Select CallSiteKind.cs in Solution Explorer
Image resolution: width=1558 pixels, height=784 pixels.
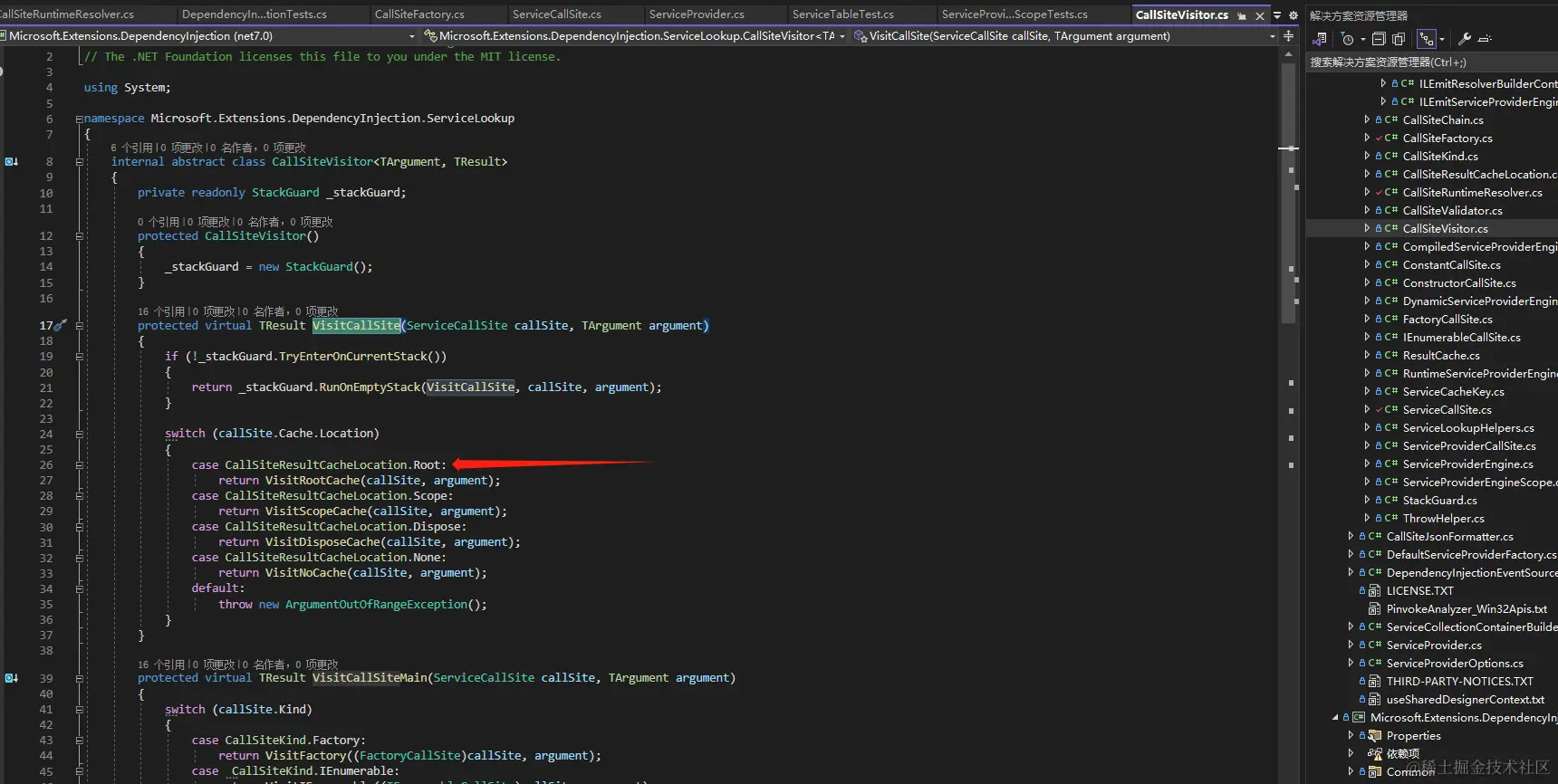coord(1440,156)
